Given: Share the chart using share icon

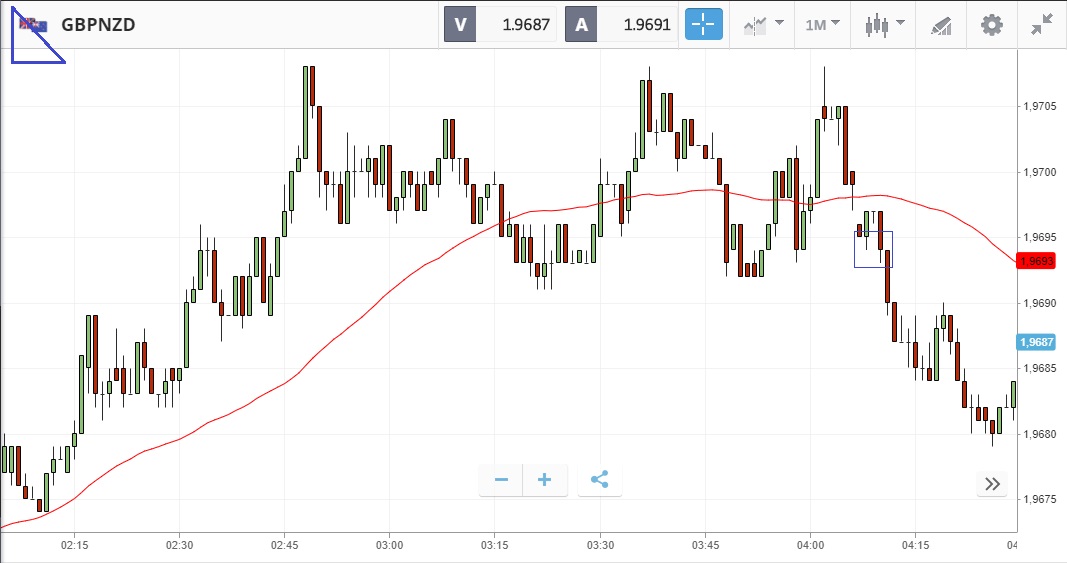Looking at the screenshot, I should 599,480.
